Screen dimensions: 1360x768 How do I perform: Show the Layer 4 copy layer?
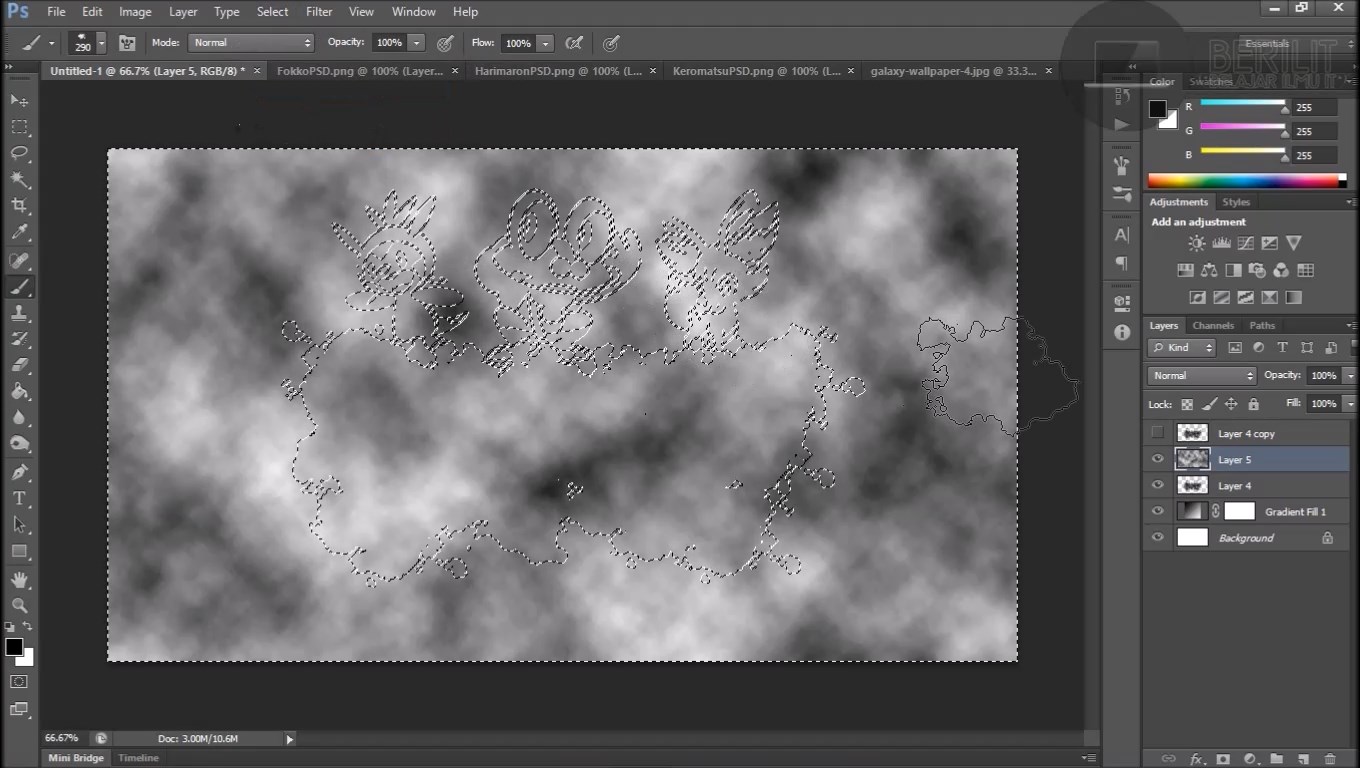coord(1158,433)
